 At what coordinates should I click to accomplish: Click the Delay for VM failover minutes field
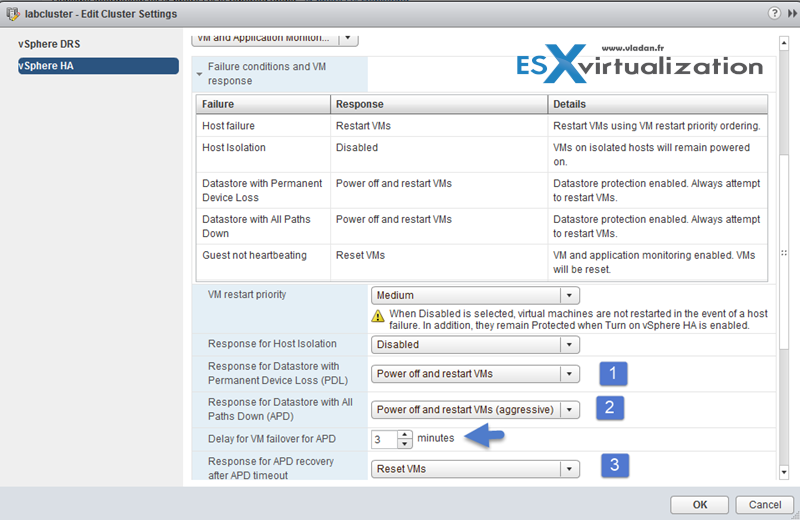click(x=384, y=439)
